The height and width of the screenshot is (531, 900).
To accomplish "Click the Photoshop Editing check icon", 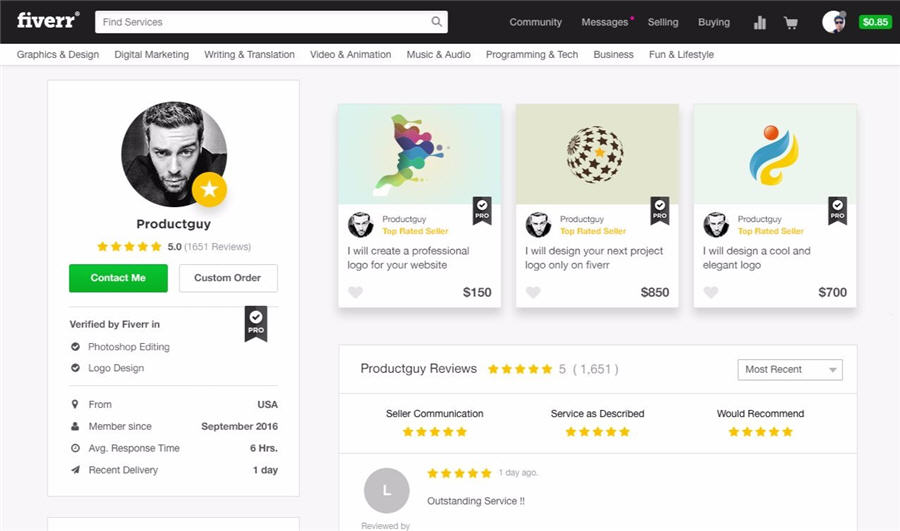I will (75, 347).
